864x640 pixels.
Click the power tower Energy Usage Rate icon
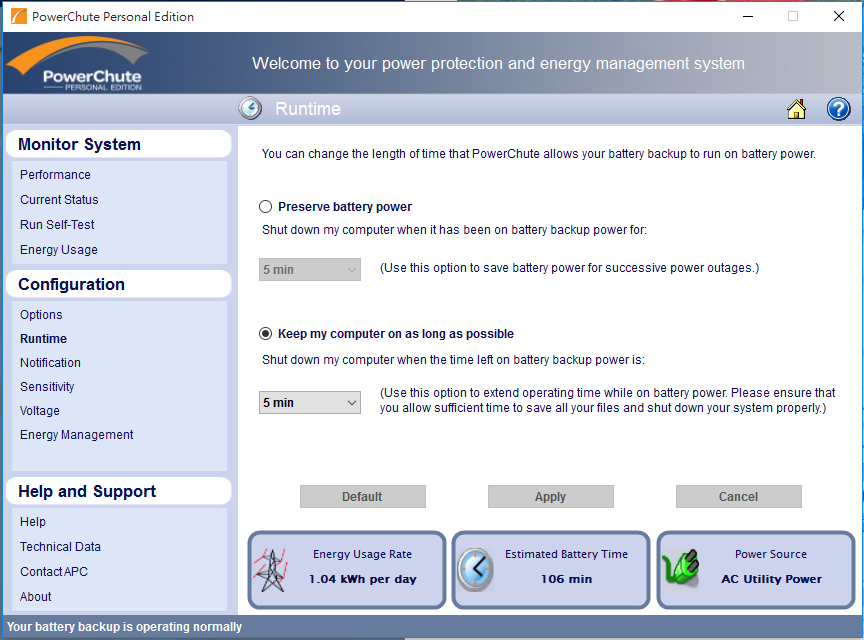270,570
